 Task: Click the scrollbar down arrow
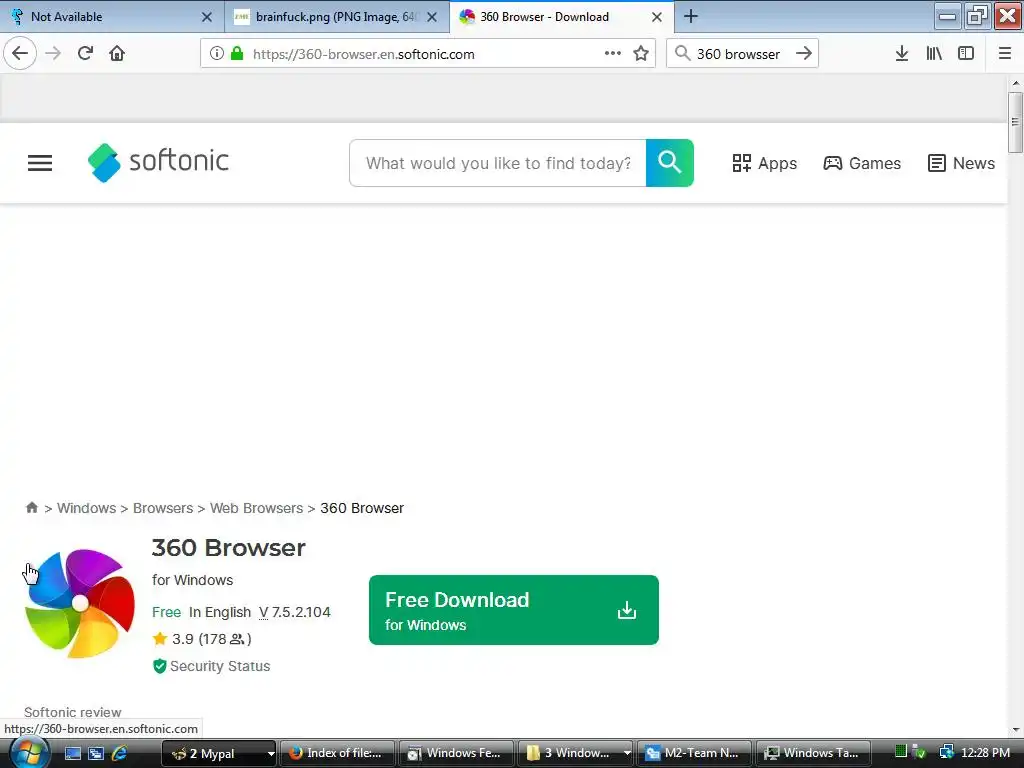coord(1015,730)
